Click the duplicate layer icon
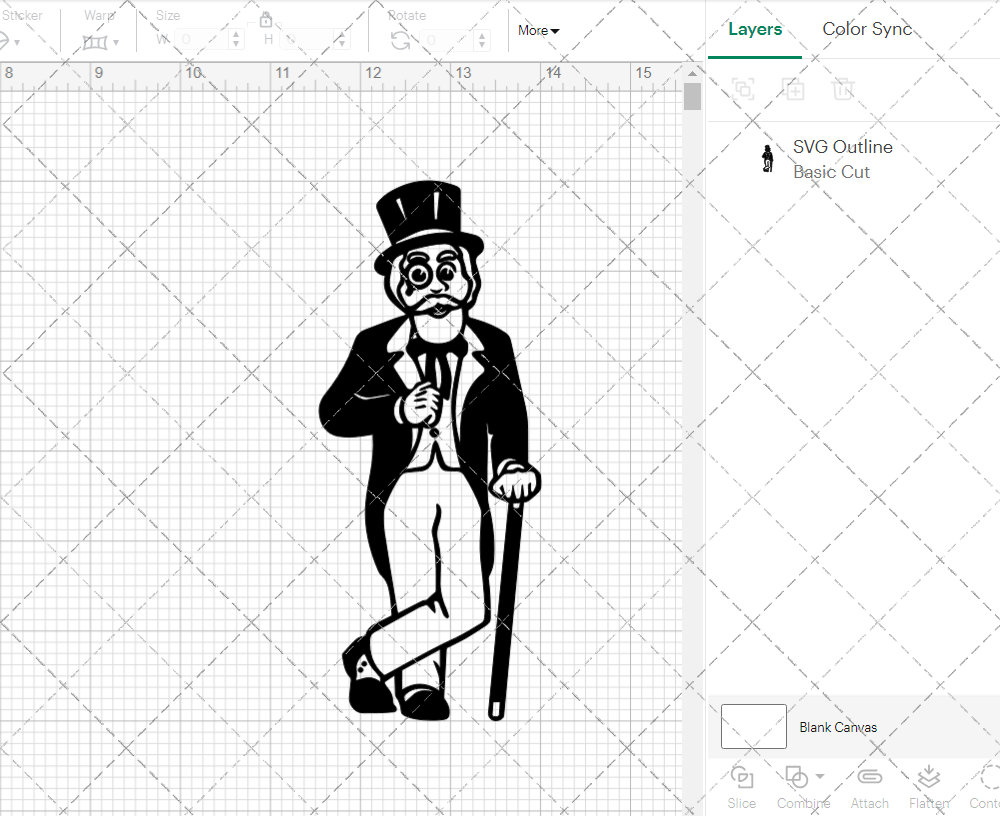 [x=794, y=89]
